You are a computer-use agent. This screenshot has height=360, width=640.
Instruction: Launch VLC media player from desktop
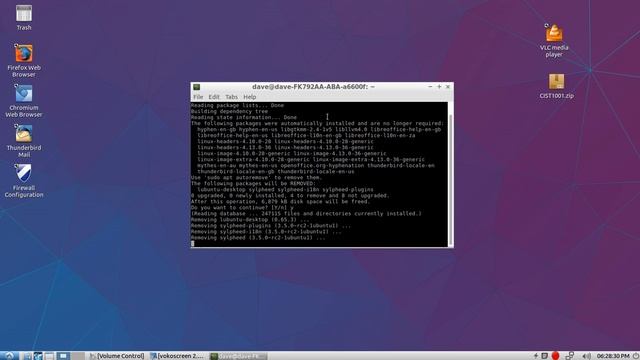[554, 40]
